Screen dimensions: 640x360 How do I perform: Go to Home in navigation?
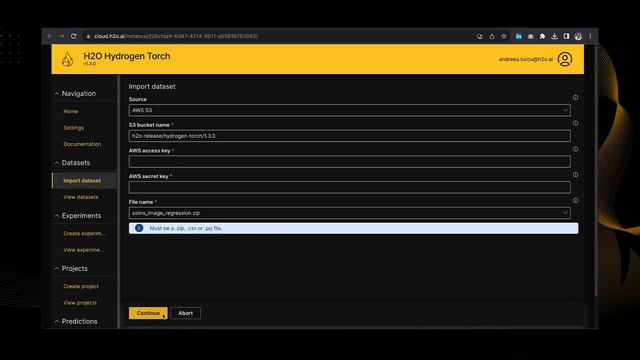click(71, 111)
